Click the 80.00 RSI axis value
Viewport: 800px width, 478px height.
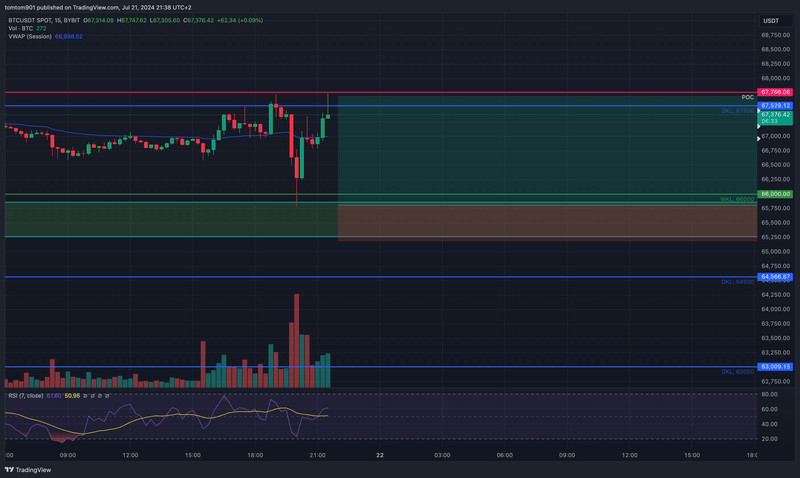tap(769, 394)
